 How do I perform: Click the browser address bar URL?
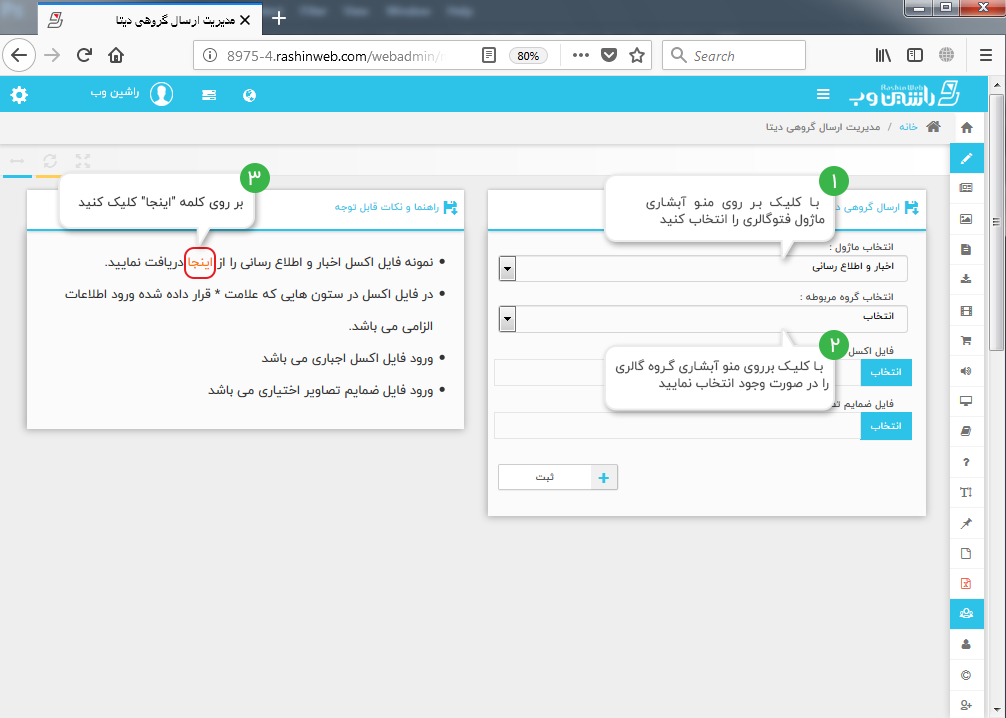click(x=334, y=56)
